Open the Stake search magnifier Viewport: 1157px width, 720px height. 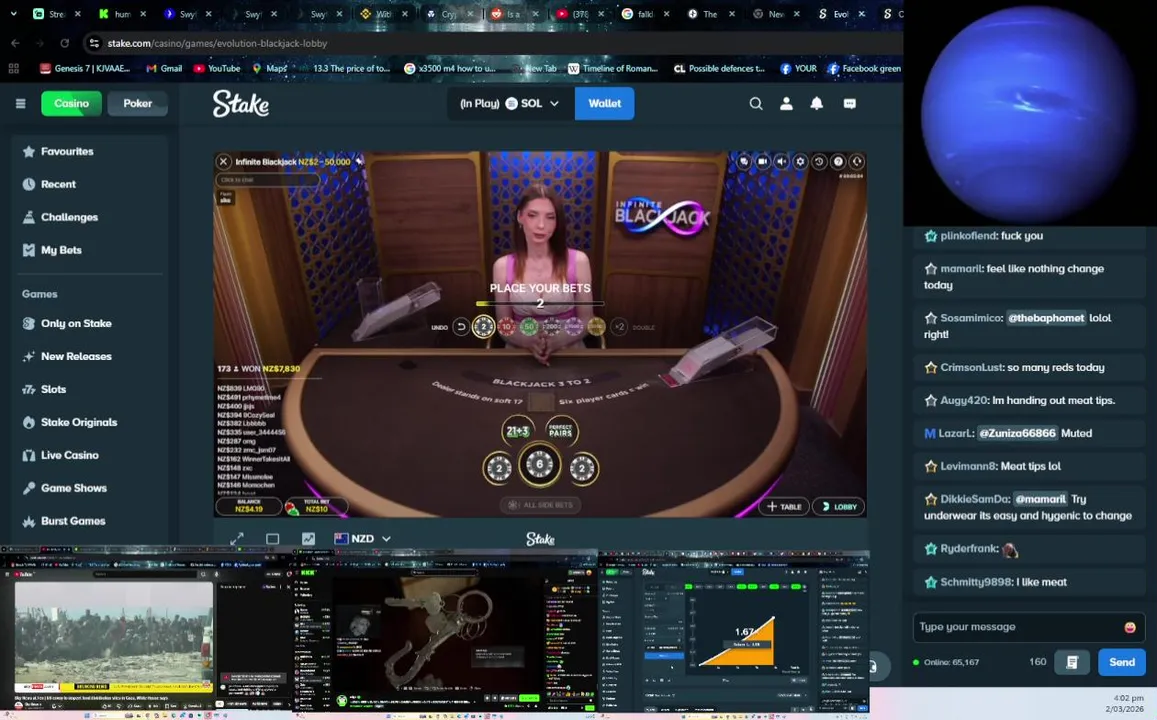(x=756, y=103)
